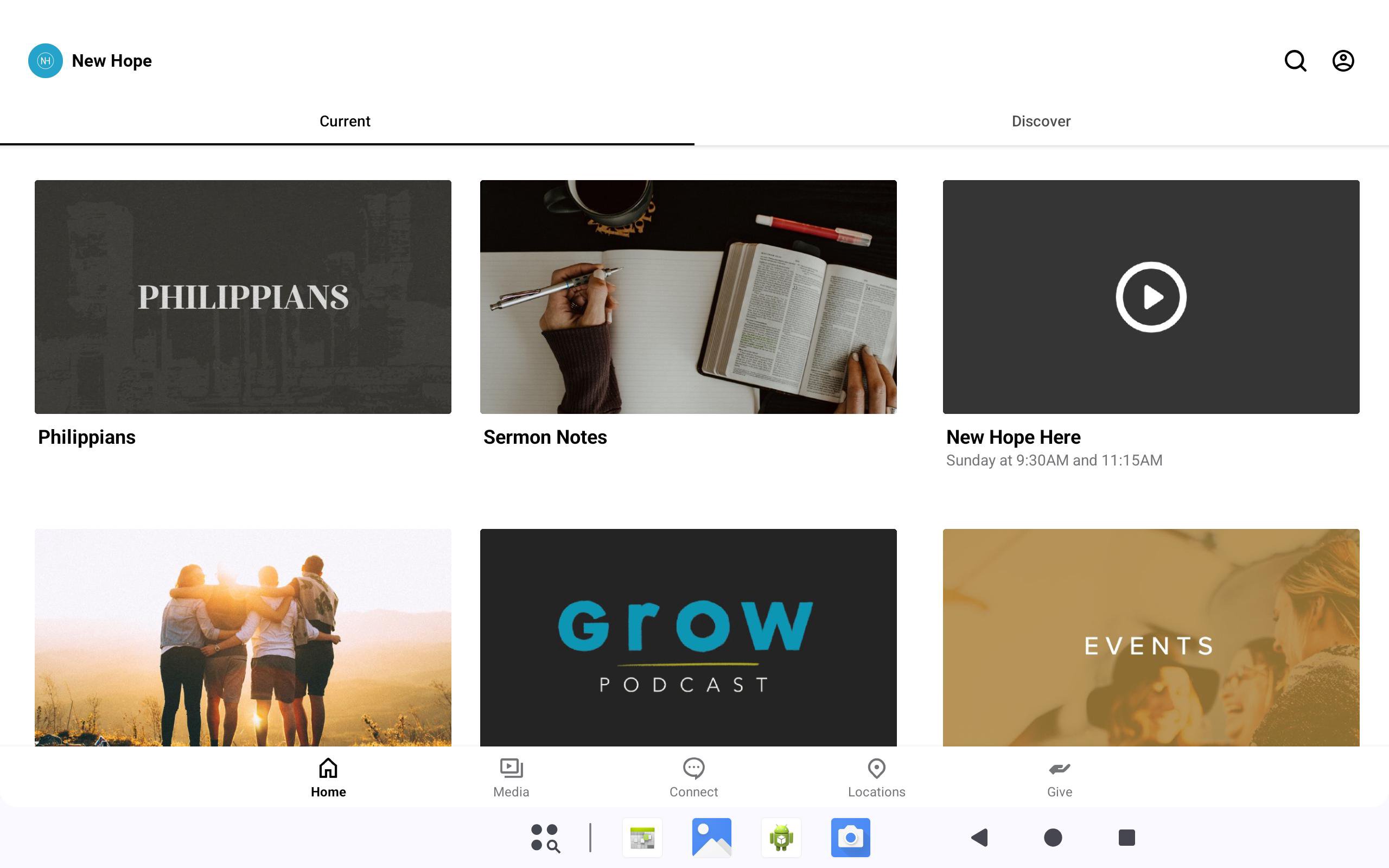Screen dimensions: 1389x868
Task: Select the Home icon in the bottom bar
Action: pyautogui.click(x=328, y=777)
